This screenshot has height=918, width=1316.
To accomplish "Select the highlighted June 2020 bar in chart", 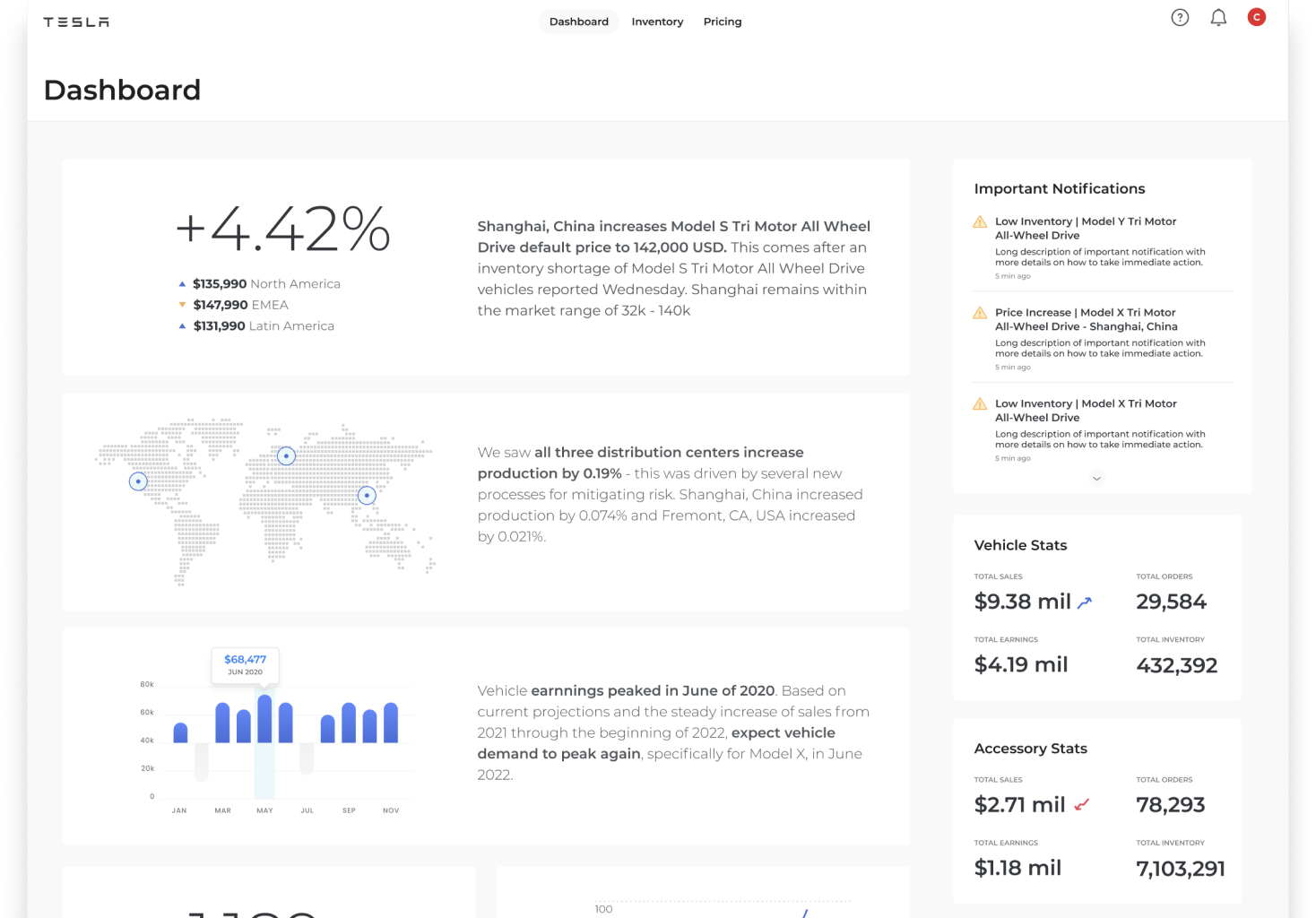I will point(264,719).
